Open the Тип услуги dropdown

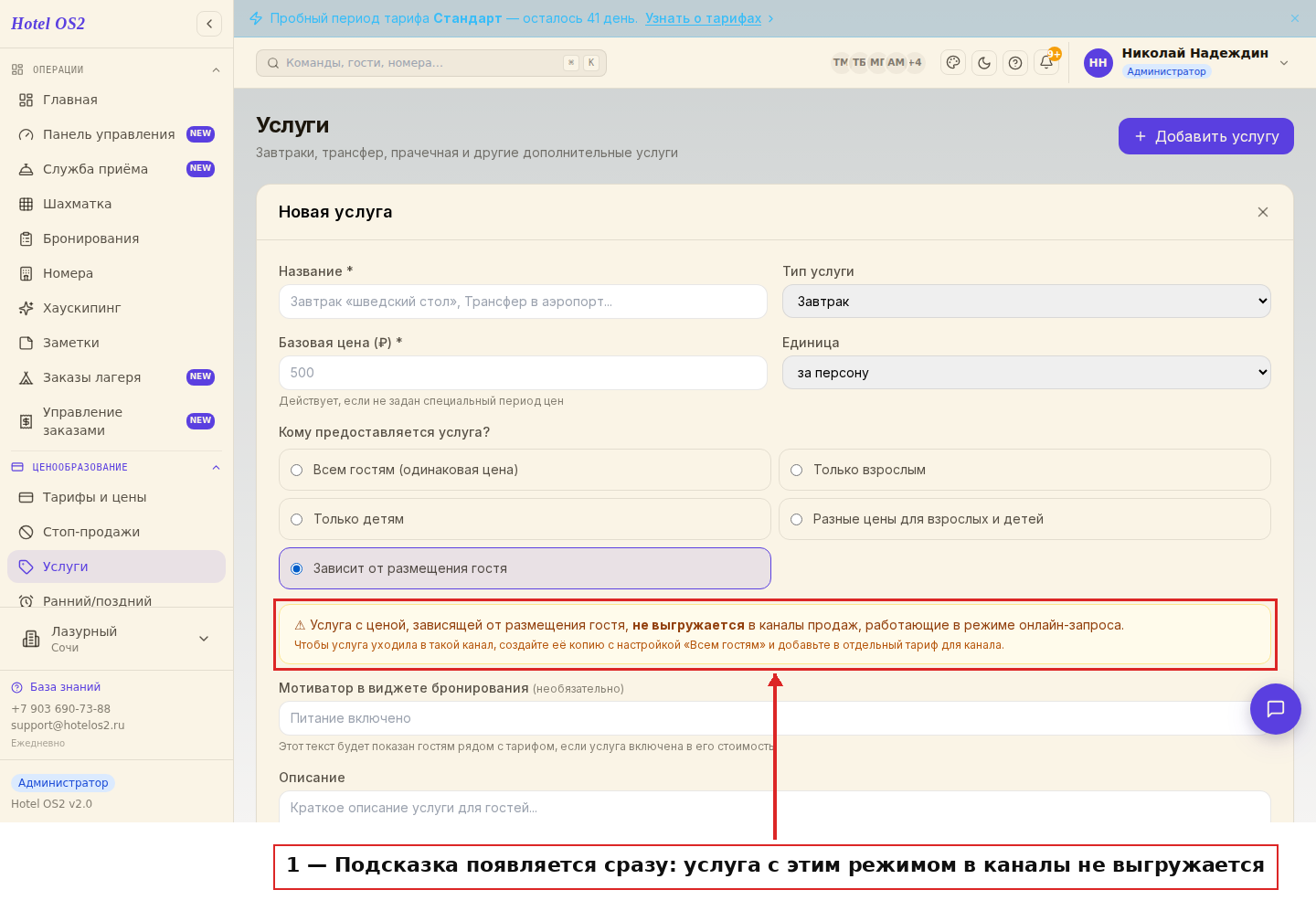1026,302
